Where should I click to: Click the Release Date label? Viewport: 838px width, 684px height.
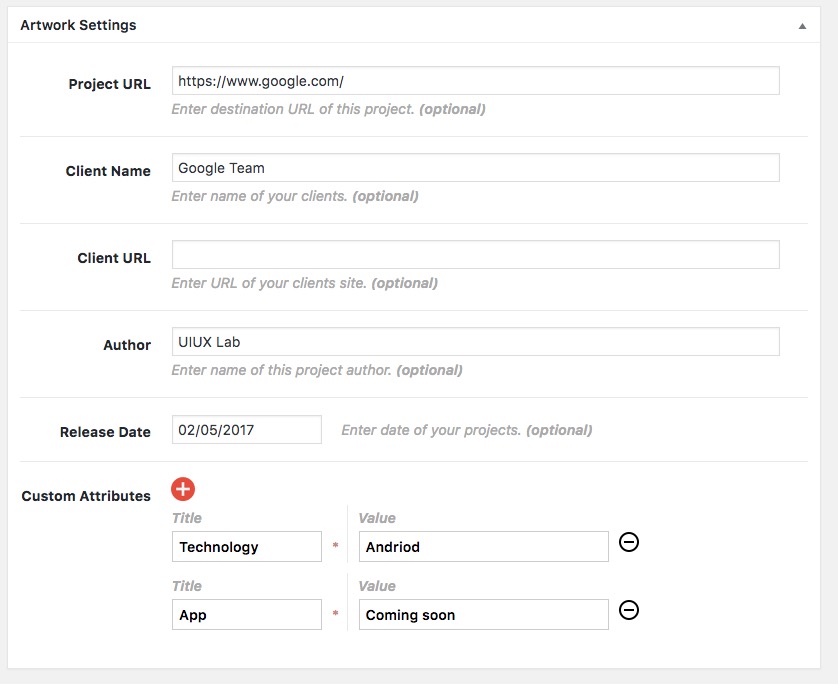point(105,432)
